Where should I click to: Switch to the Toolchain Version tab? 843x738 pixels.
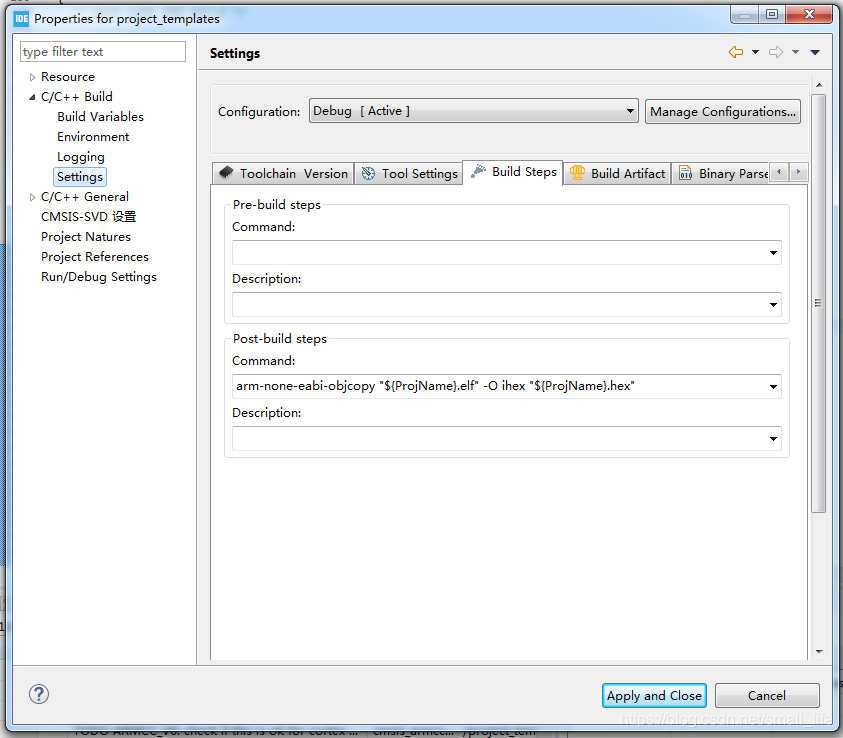click(x=283, y=174)
